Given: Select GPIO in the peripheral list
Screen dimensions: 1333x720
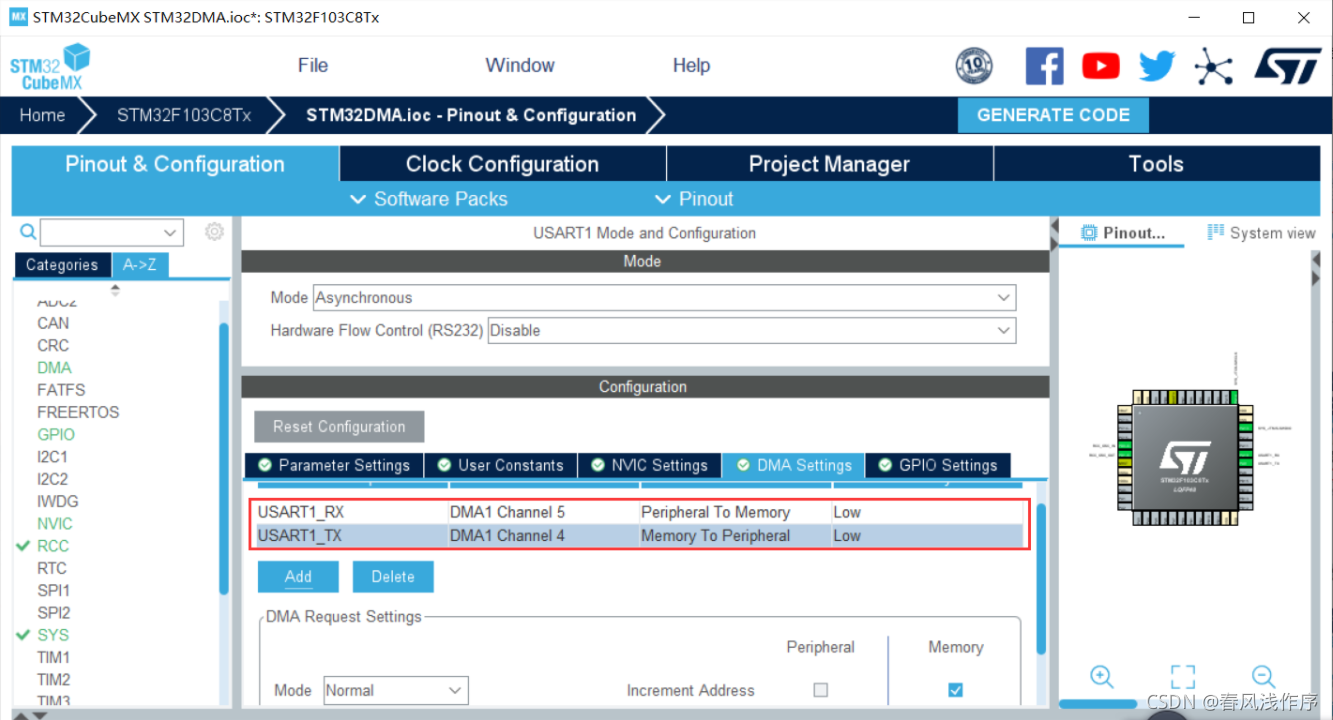Looking at the screenshot, I should (x=56, y=435).
